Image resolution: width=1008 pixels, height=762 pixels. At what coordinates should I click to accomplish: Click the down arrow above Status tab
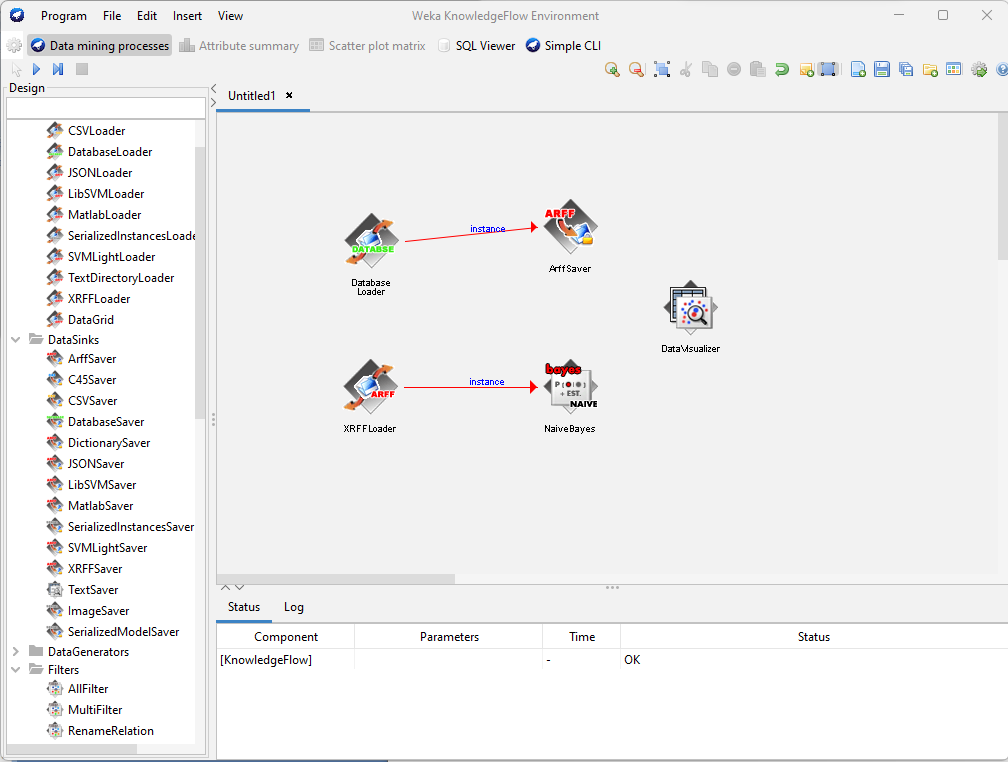[239, 587]
